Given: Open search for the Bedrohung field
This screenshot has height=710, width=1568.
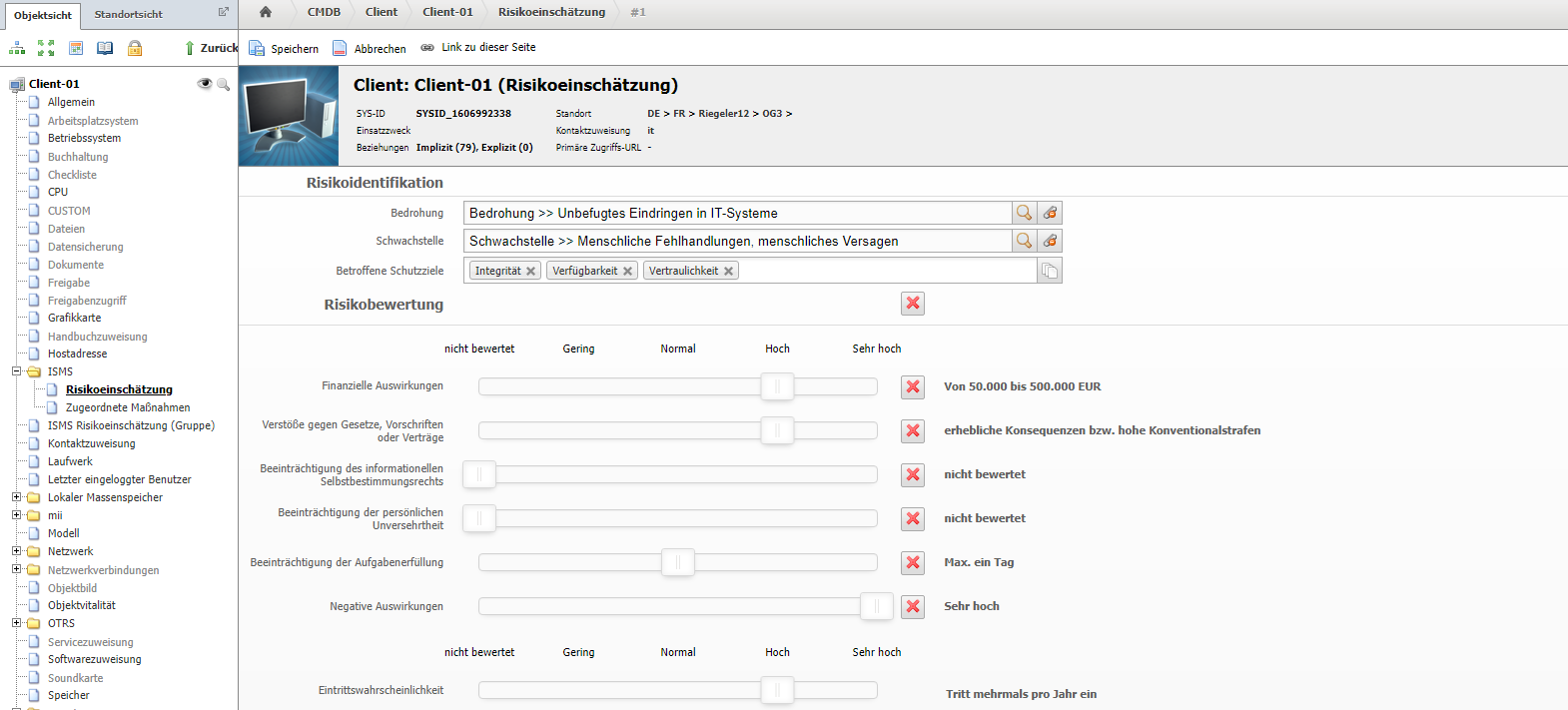Looking at the screenshot, I should [x=1024, y=213].
